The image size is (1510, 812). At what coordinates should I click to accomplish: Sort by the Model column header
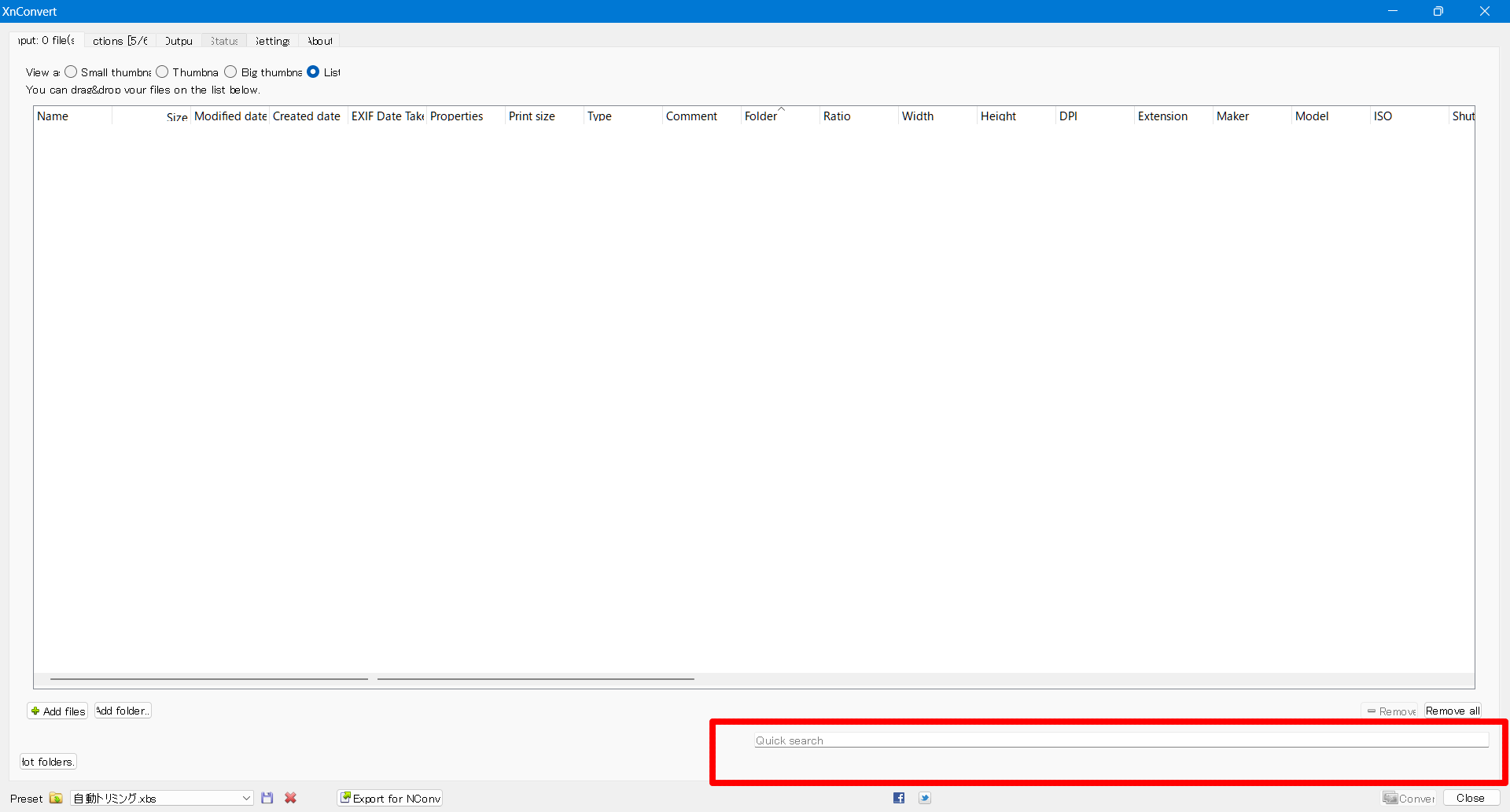[1331, 116]
